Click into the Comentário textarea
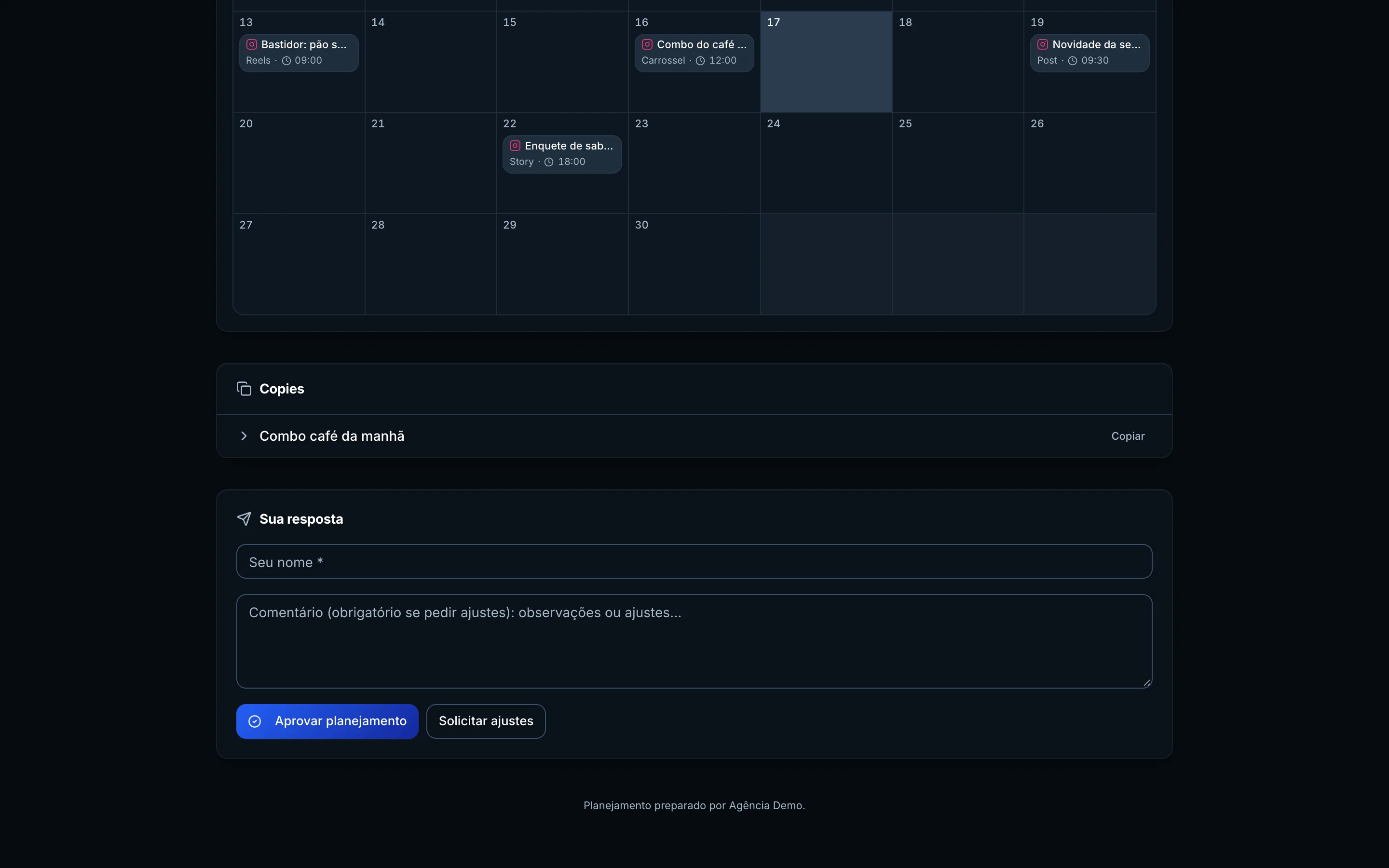Image resolution: width=1389 pixels, height=868 pixels. click(x=694, y=641)
